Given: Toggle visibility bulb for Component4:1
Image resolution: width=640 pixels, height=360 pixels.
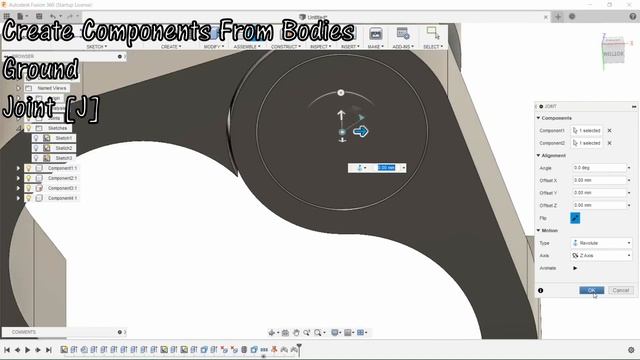Looking at the screenshot, I should [29, 198].
